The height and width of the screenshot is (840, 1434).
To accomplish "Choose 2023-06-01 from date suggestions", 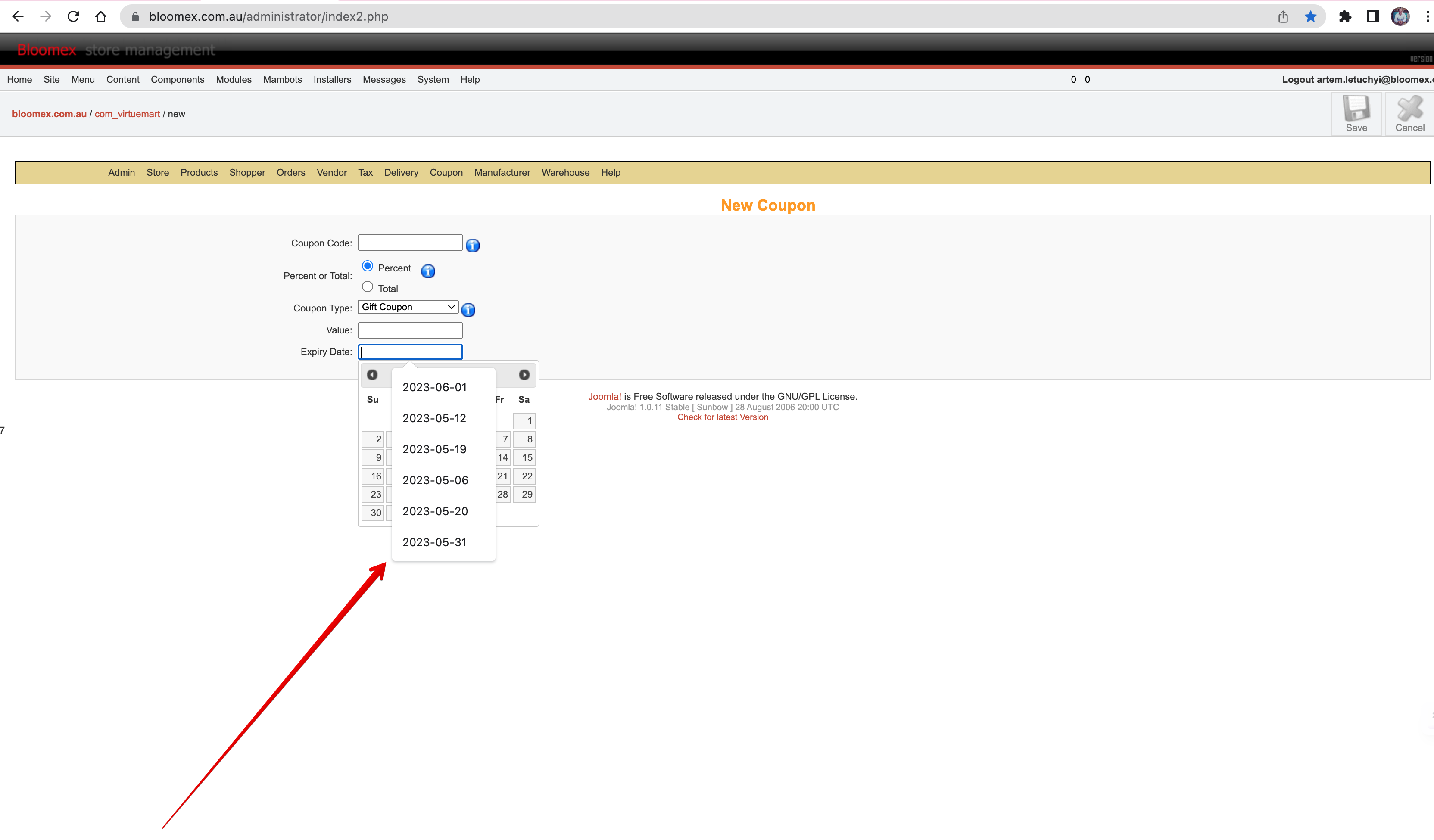I will (435, 387).
